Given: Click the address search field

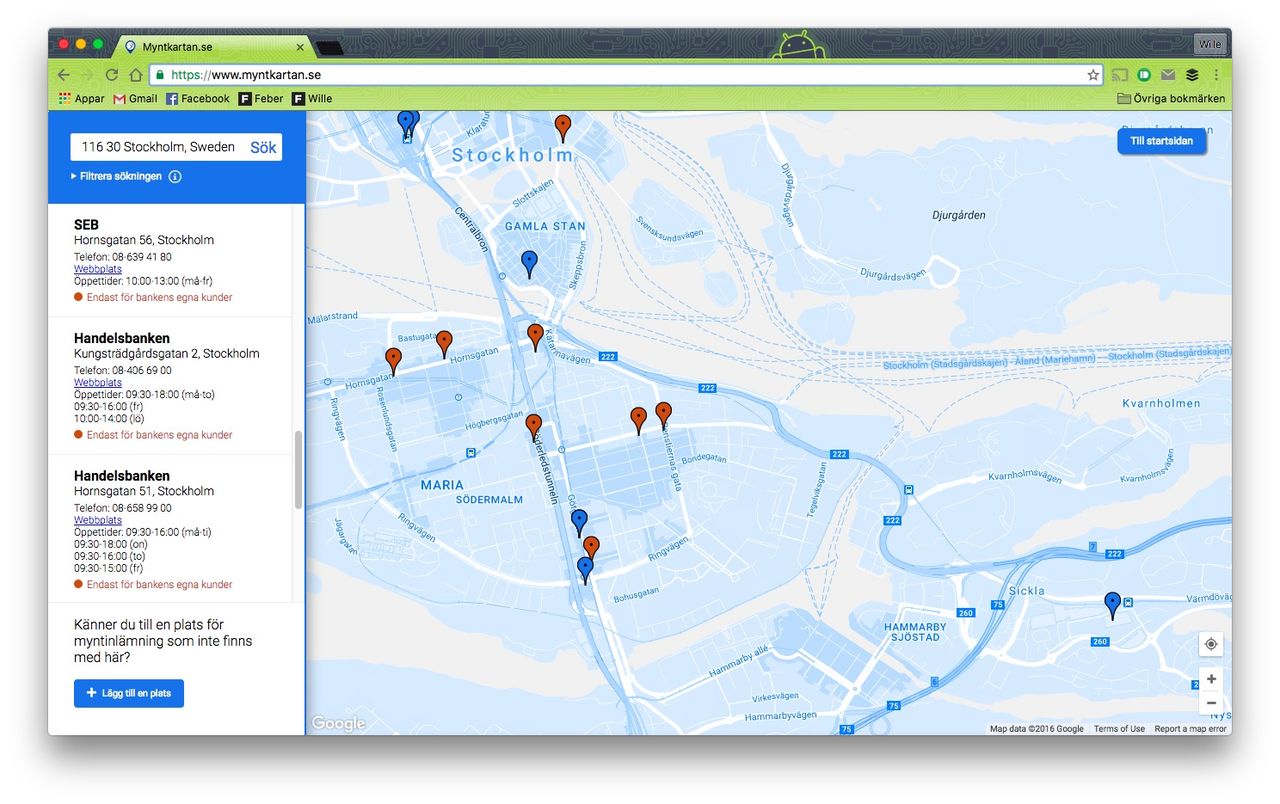Looking at the screenshot, I should tap(158, 147).
